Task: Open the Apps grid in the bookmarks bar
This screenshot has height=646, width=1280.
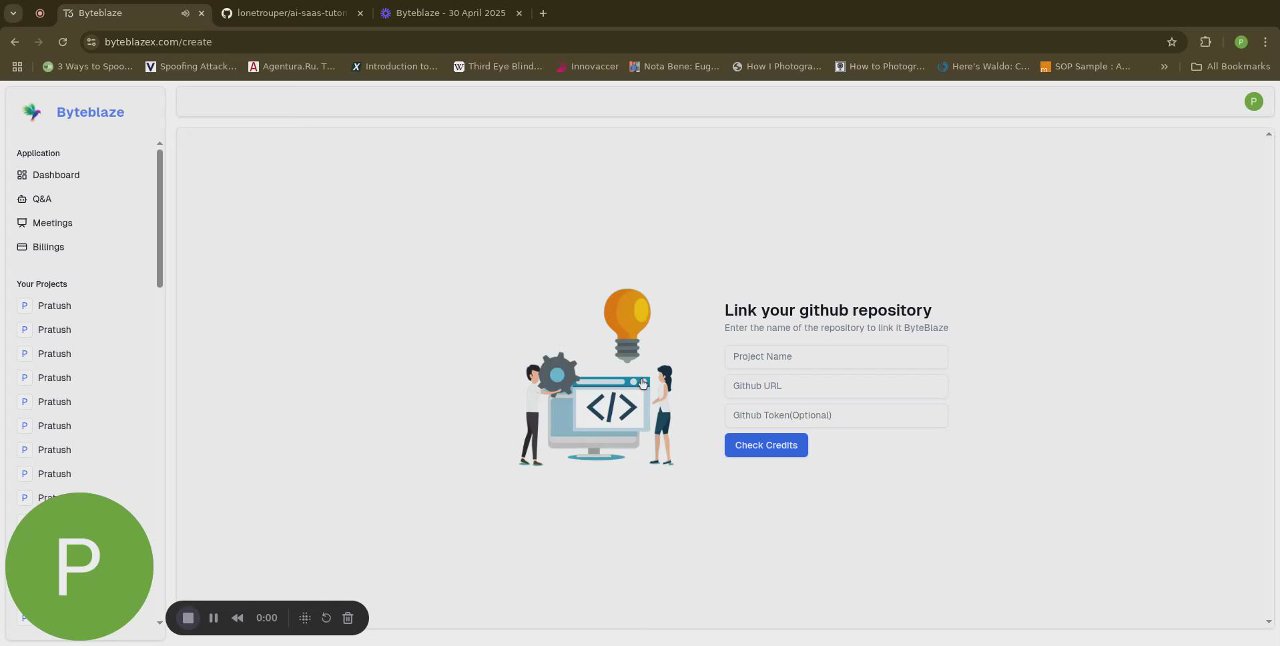Action: coord(16,67)
